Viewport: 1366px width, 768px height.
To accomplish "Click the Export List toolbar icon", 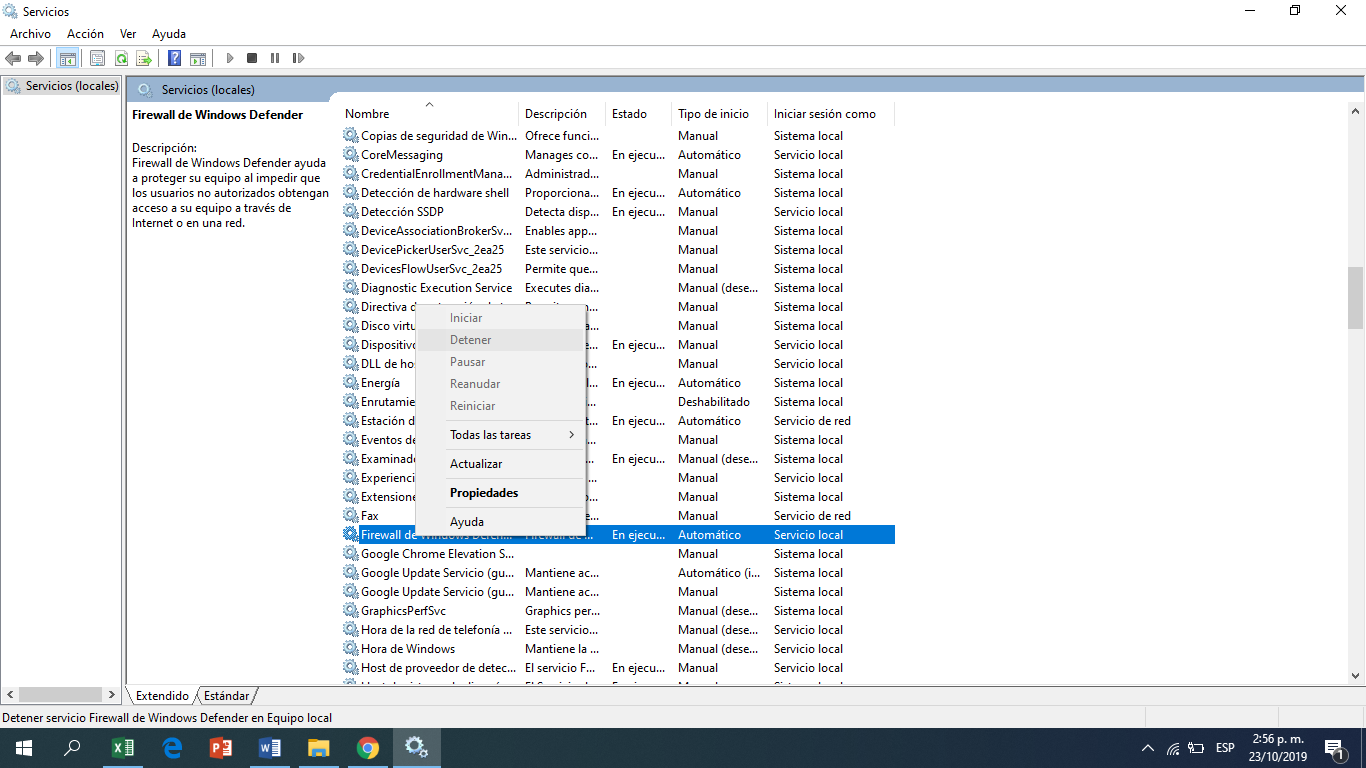I will 144,58.
